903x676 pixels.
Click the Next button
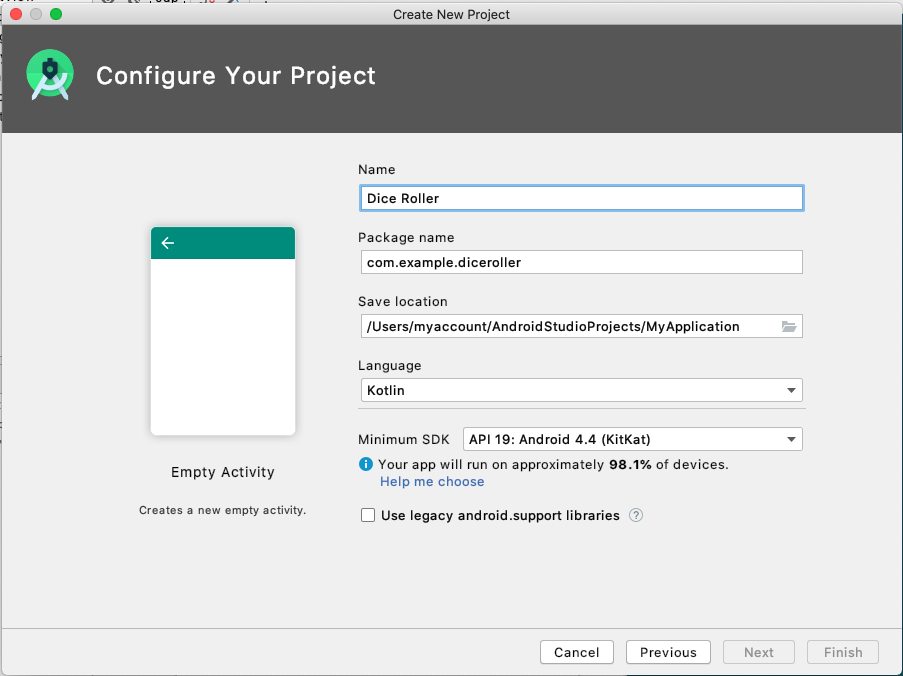[759, 652]
